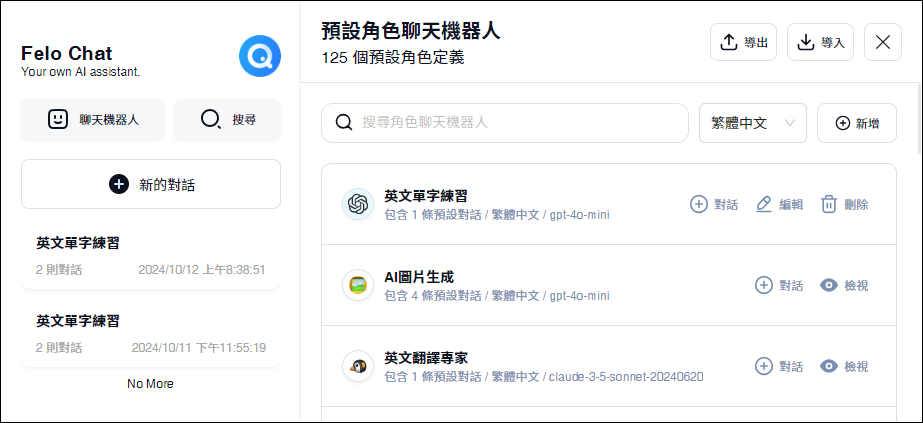Open the 聊天機器人 chatbot panel
923x423 pixels.
(92, 119)
